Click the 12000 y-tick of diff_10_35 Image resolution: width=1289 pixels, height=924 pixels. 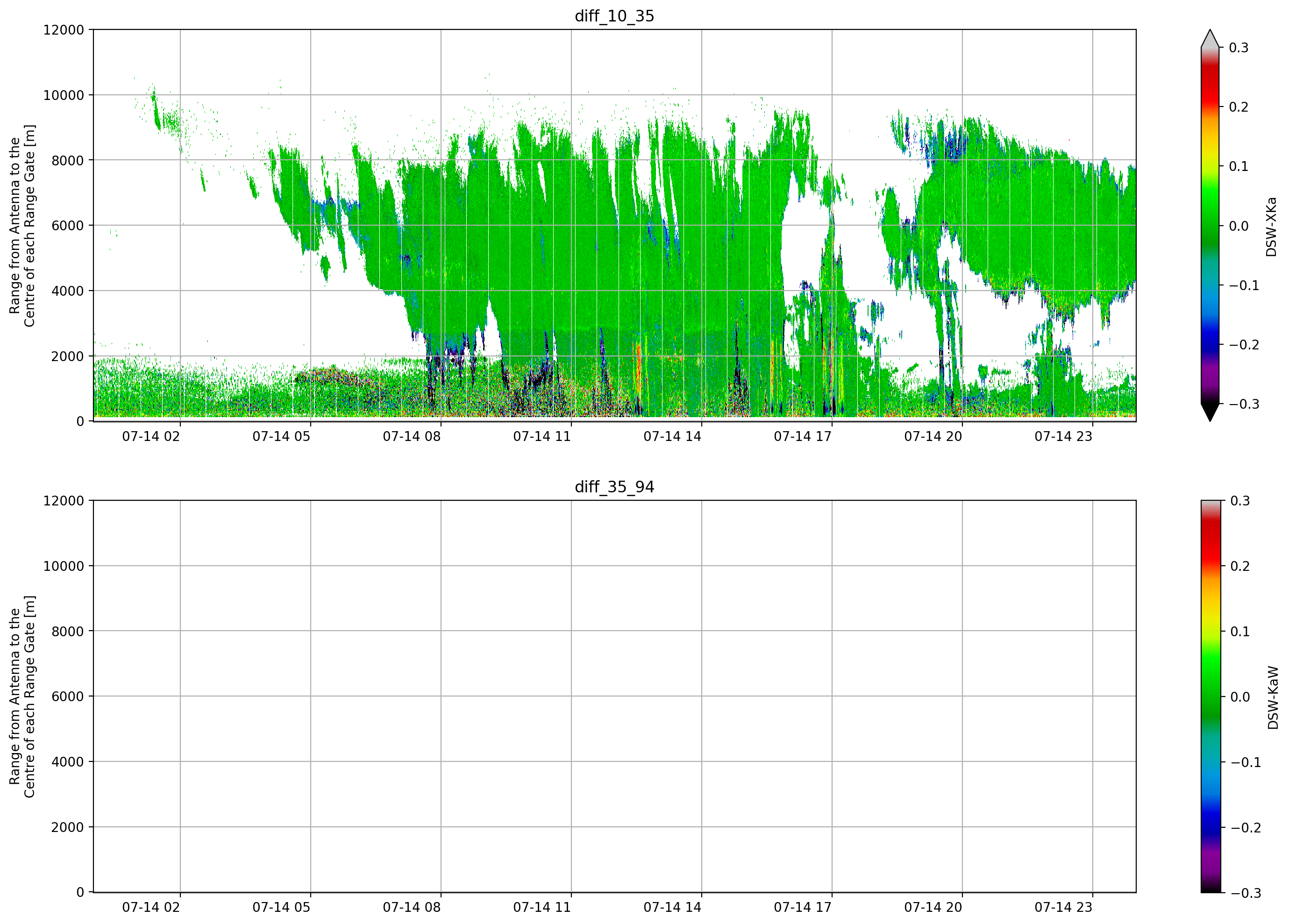64,29
